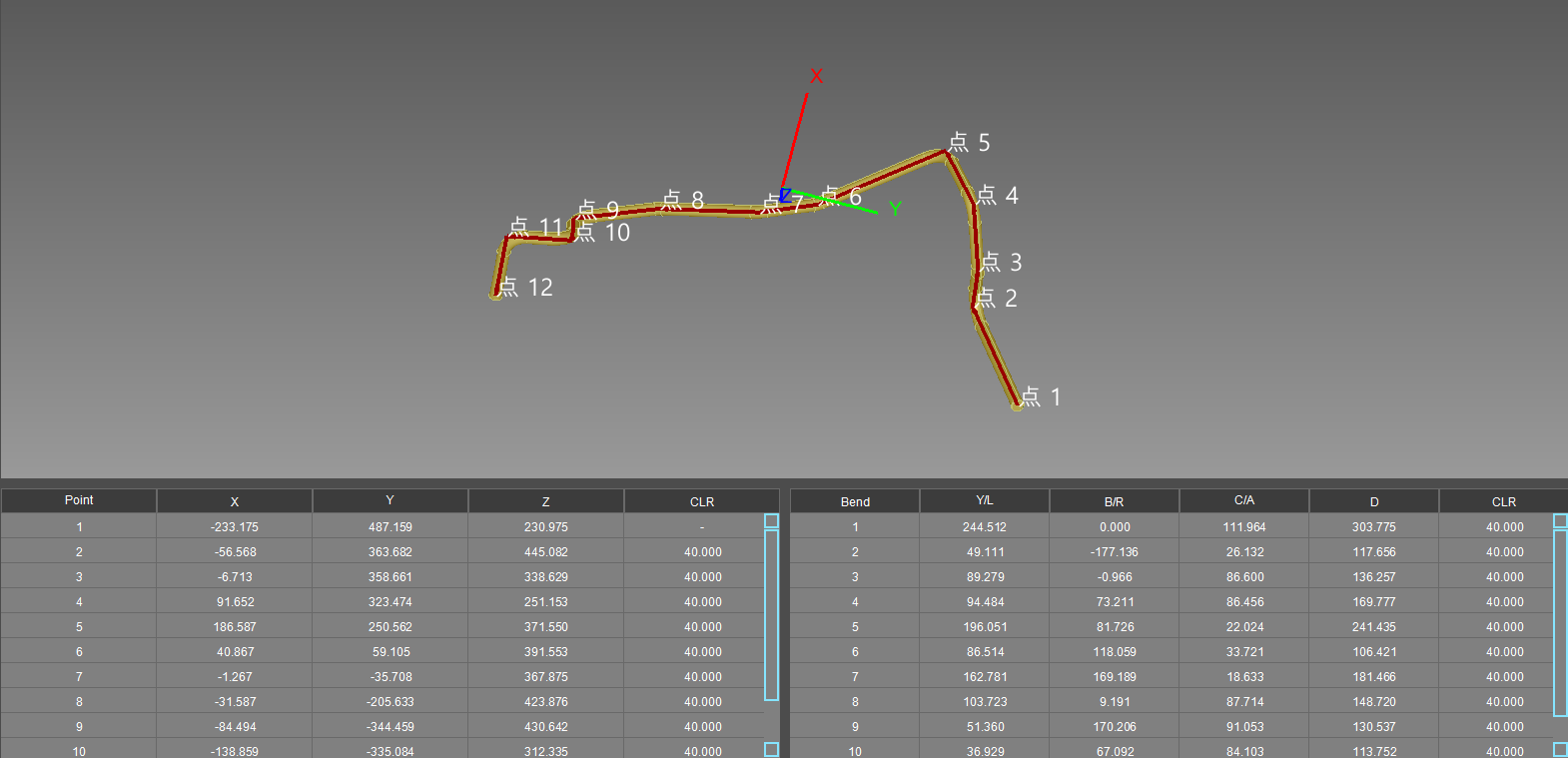Select point 1 label in the 3D view
1568x758 pixels.
(x=1041, y=396)
